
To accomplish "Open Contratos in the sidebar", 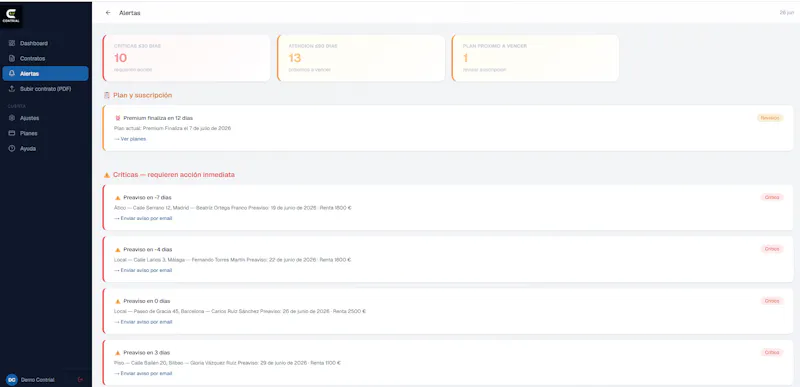I will coord(45,59).
